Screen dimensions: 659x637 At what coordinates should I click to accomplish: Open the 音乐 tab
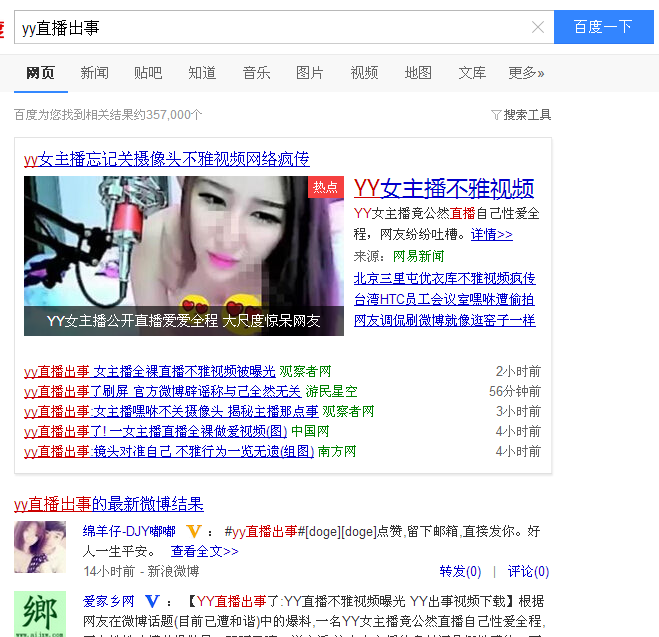[x=256, y=73]
